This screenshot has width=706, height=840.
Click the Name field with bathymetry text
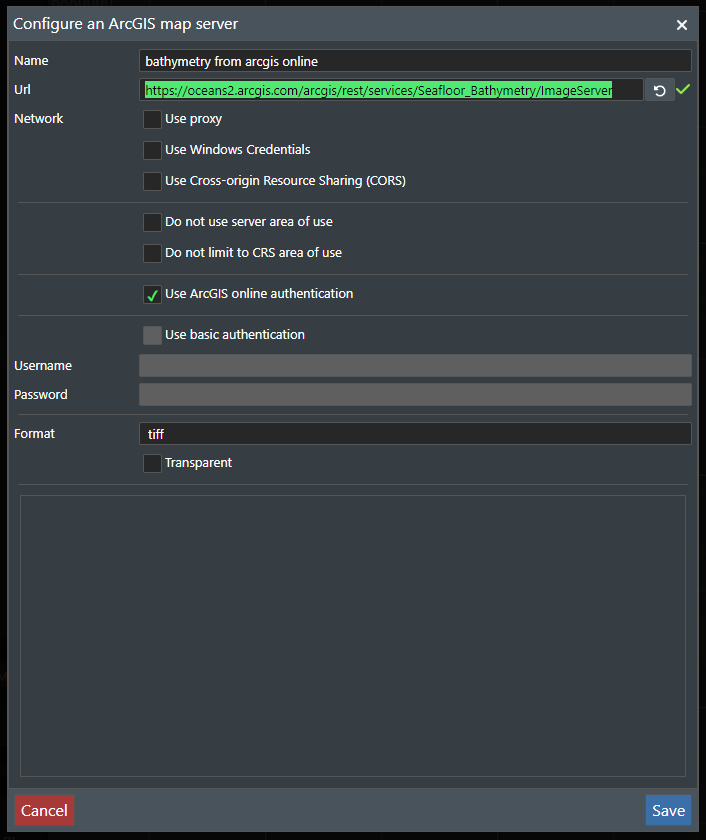pos(415,61)
